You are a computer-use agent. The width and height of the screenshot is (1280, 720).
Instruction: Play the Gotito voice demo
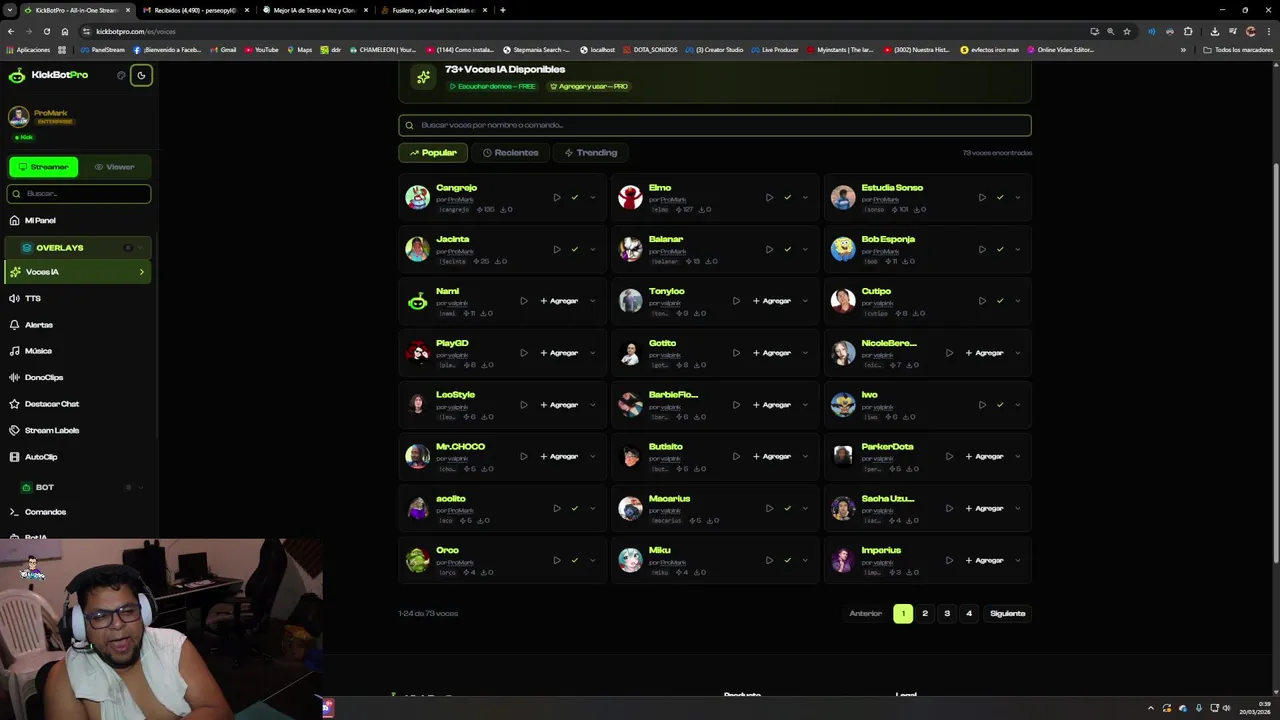pyautogui.click(x=736, y=353)
